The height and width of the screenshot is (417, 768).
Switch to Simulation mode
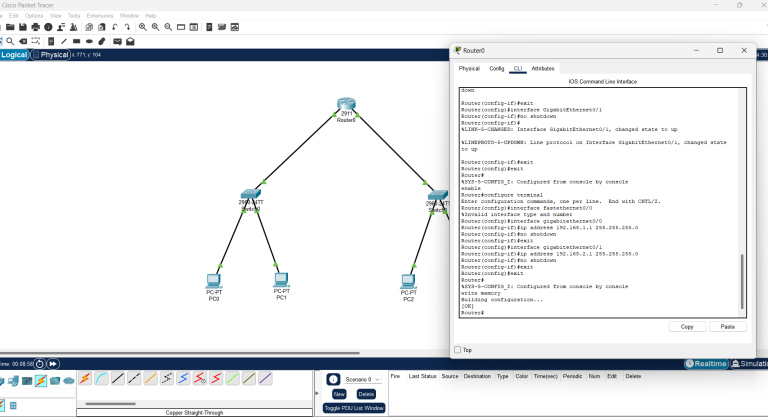749,364
